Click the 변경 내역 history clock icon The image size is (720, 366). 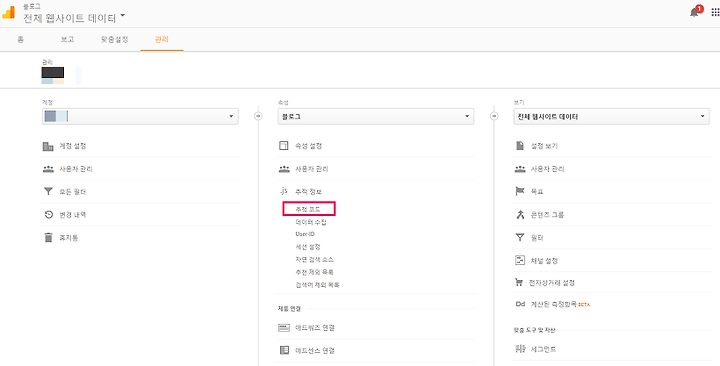(49, 214)
